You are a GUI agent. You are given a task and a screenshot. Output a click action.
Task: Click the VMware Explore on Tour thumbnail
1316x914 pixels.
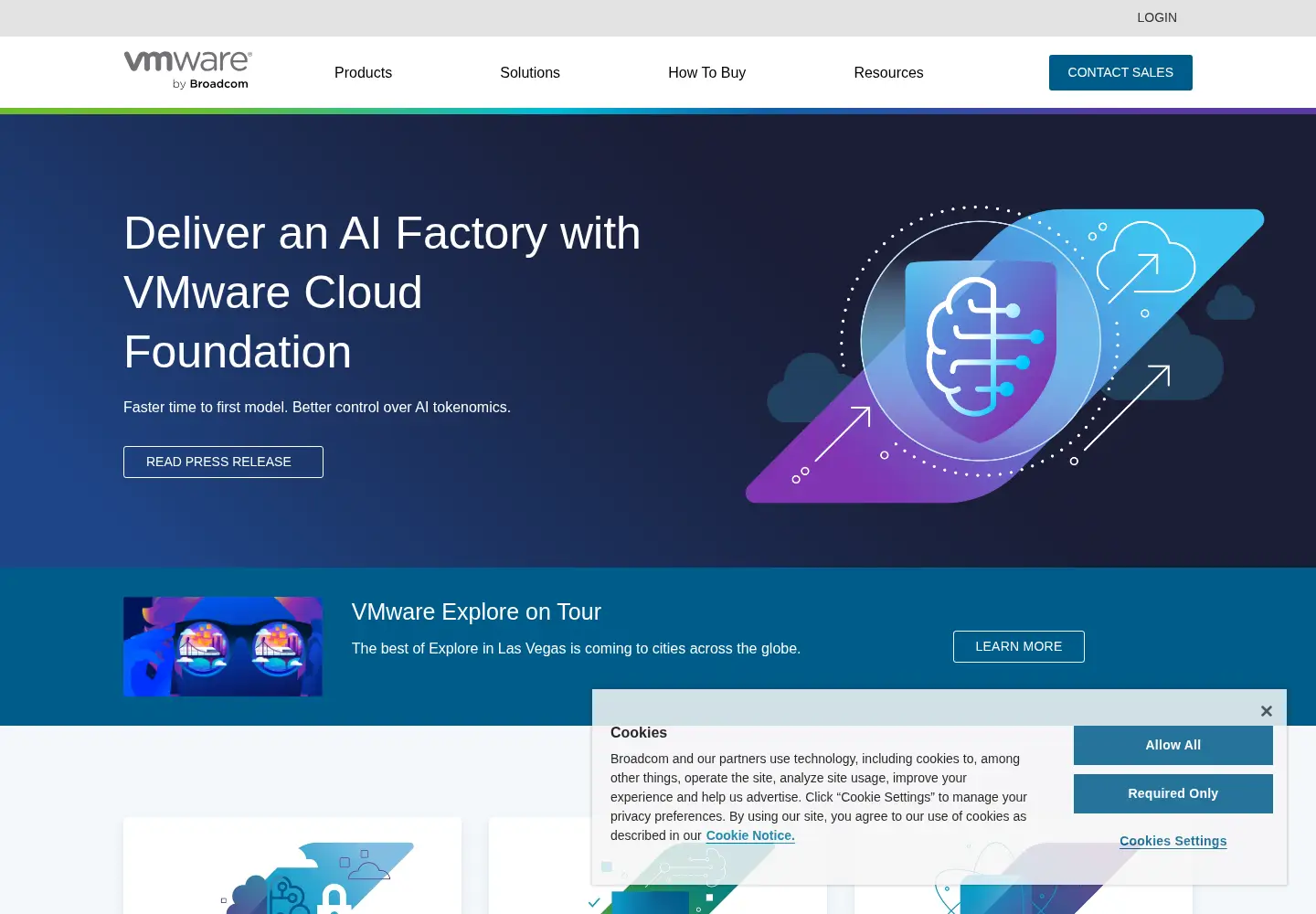223,646
